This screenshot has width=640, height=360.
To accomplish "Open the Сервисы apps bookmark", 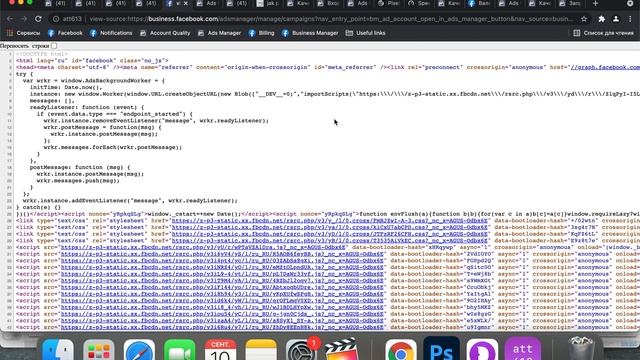I will [23, 33].
